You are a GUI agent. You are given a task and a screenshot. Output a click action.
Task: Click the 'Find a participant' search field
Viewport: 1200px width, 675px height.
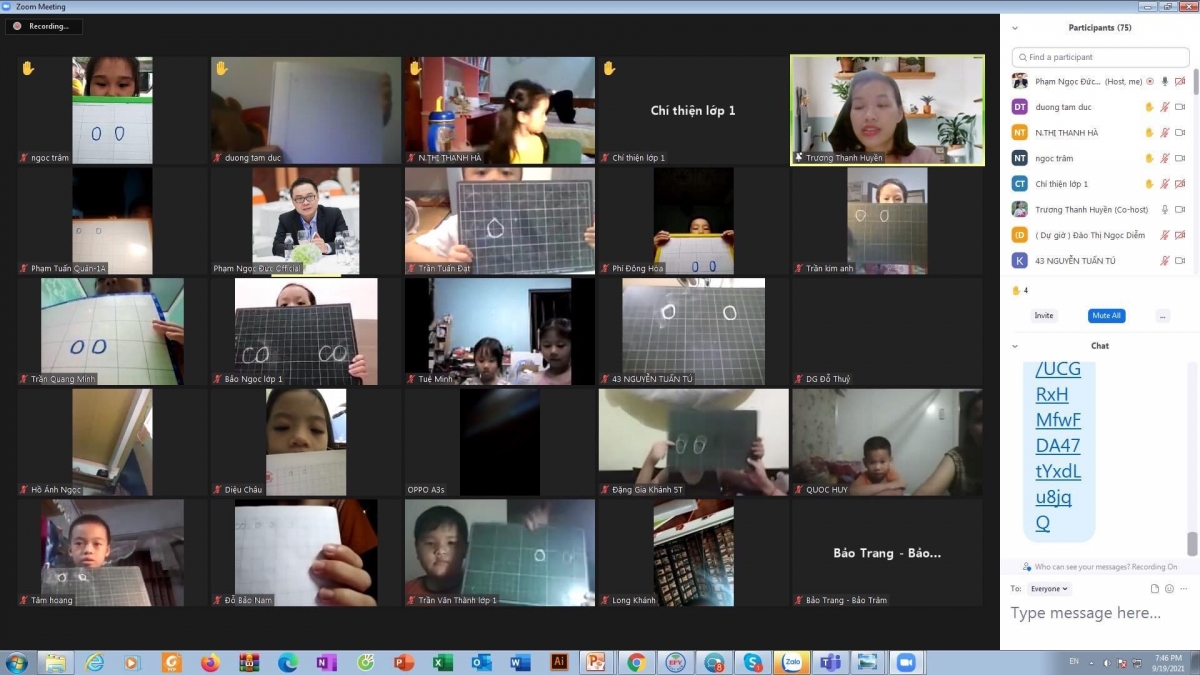coord(1100,57)
